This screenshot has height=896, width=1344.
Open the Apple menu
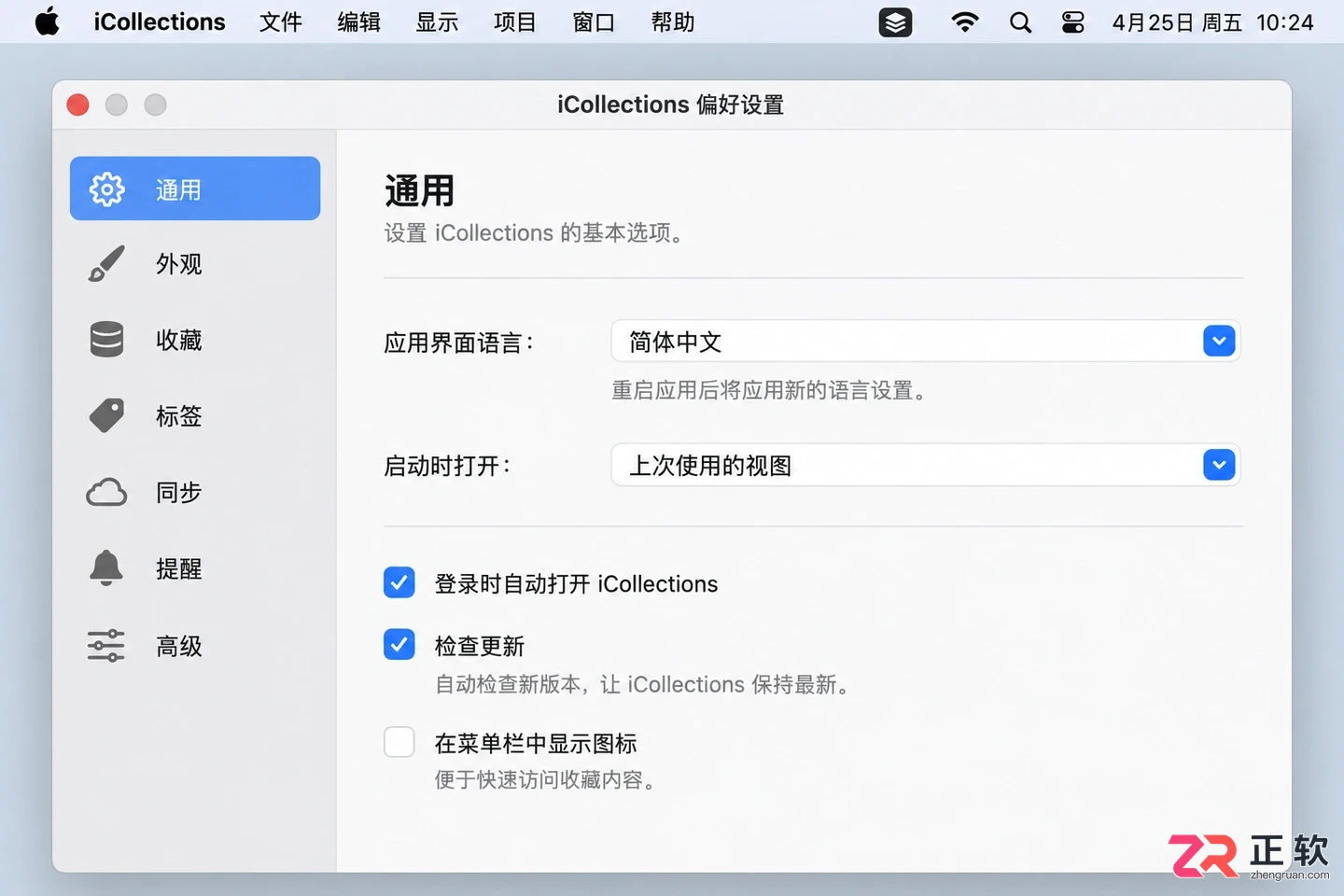(x=47, y=21)
